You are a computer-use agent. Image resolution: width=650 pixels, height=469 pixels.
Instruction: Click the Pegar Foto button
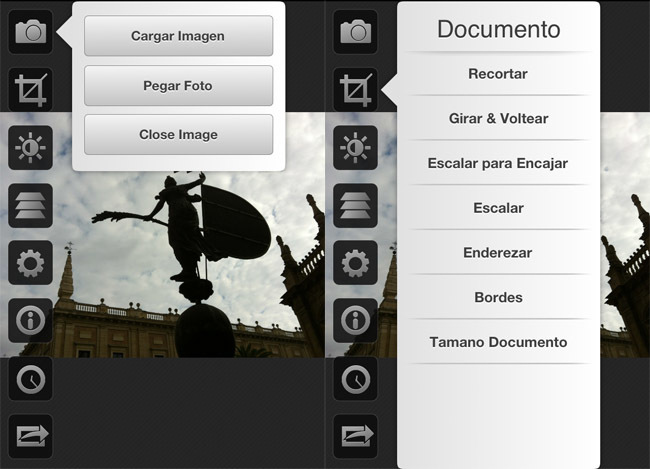178,85
